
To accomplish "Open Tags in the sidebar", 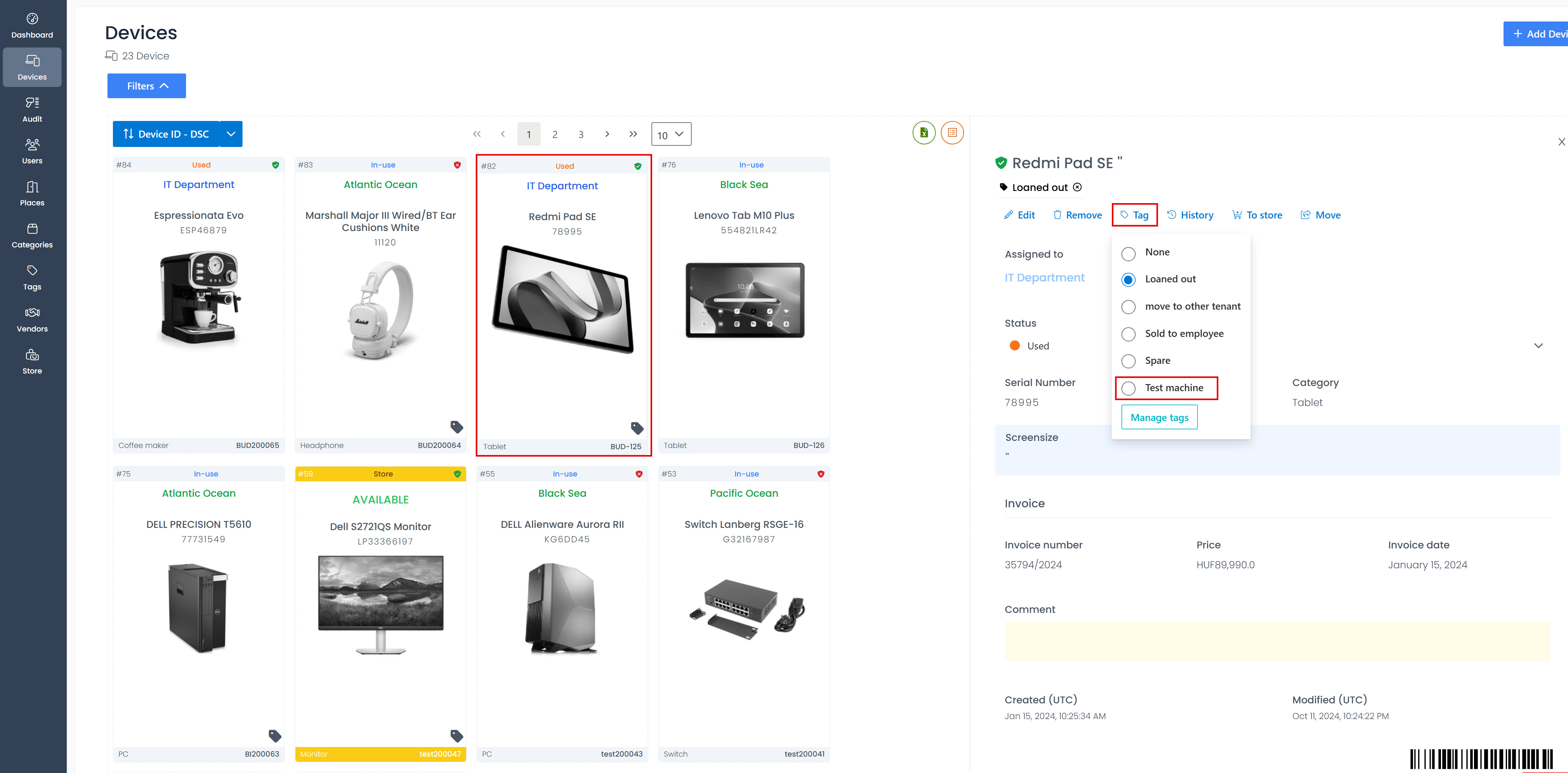I will (32, 278).
